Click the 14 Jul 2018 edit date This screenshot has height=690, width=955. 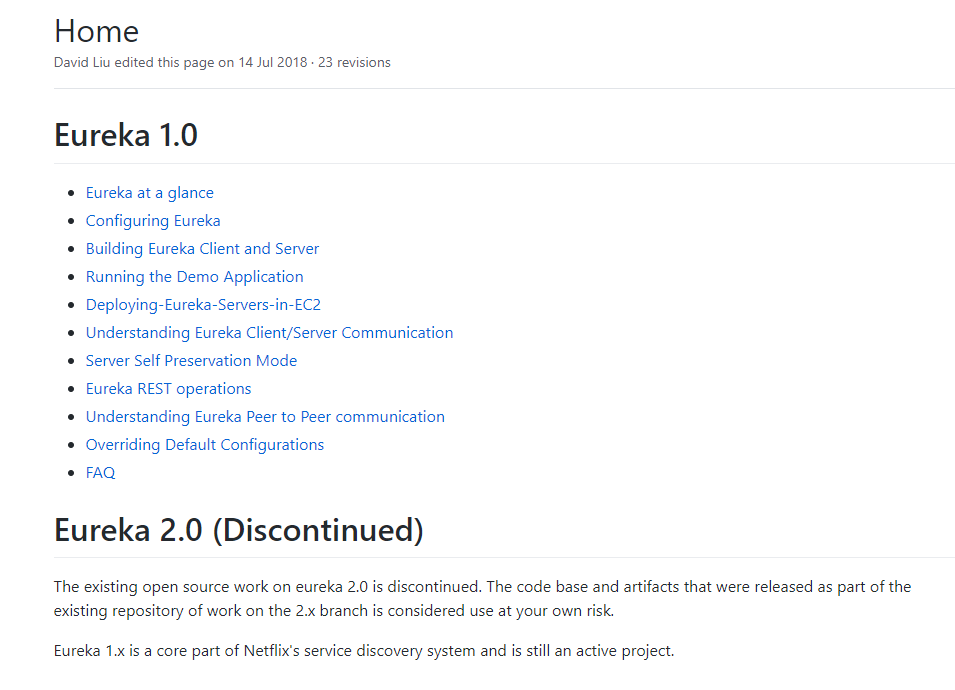pyautogui.click(x=273, y=63)
